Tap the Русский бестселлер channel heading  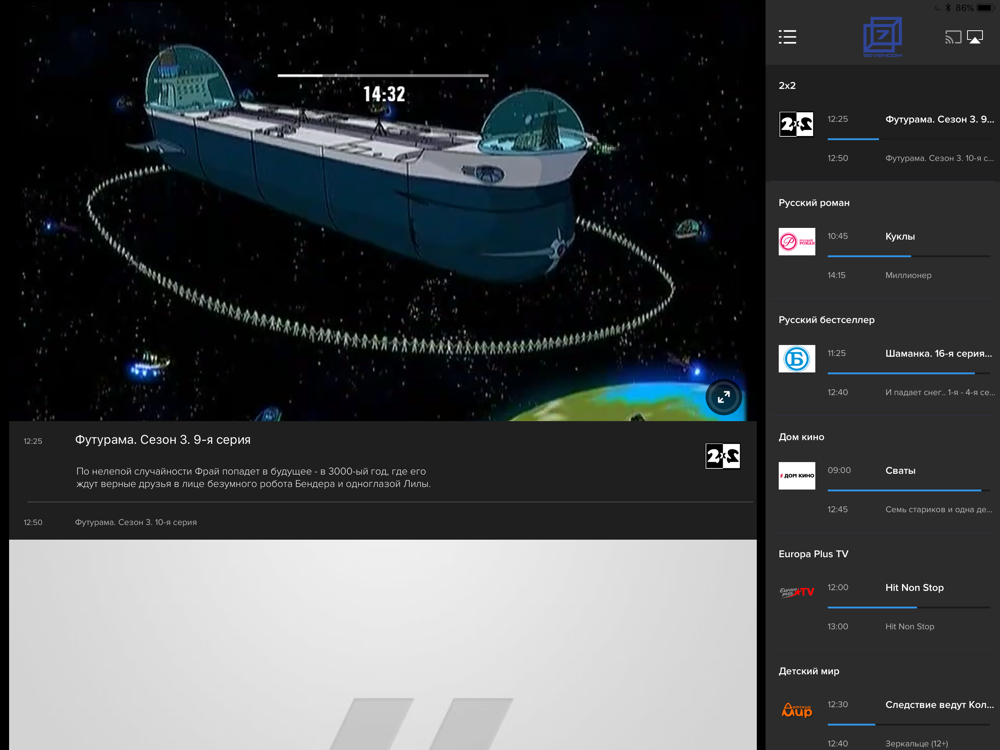[827, 320]
